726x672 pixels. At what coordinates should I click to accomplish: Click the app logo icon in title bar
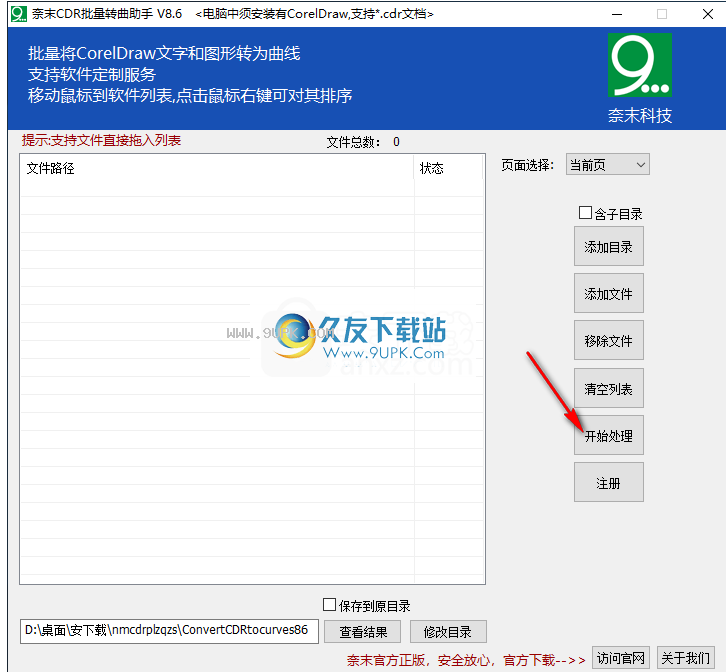pos(19,13)
